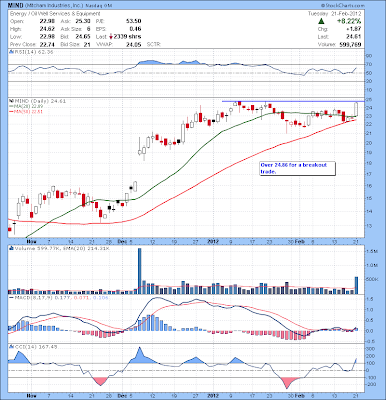This screenshot has height=400, width=386.
Task: Click the 90 label on the RSI axis
Action: [370, 55]
